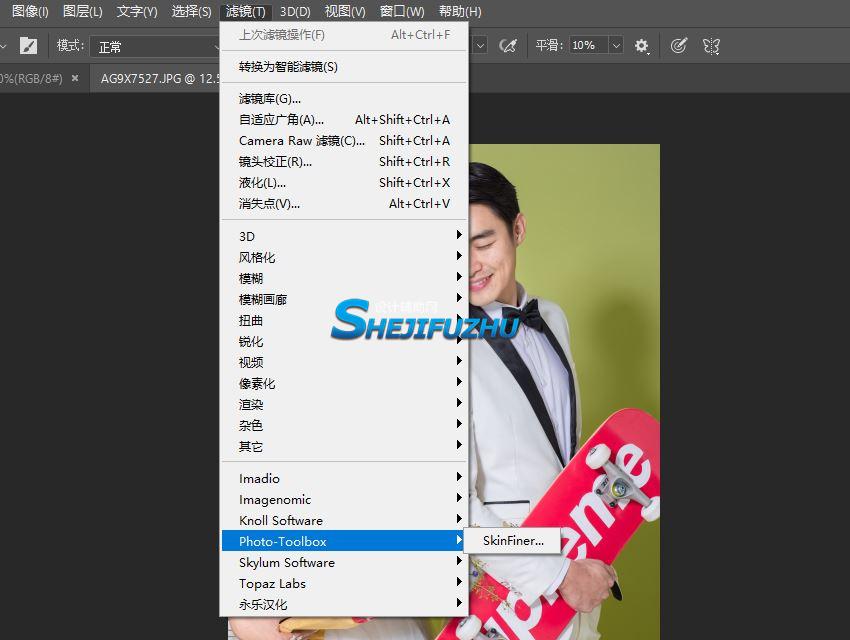Switch to the AG9X7527.JPG document tab
Image resolution: width=850 pixels, height=640 pixels.
tap(156, 79)
